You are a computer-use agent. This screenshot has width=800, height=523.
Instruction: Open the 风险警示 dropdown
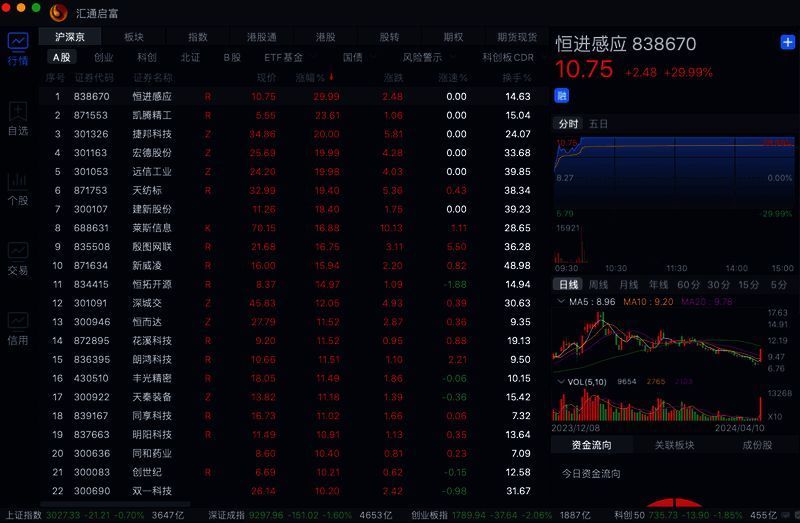pyautogui.click(x=422, y=57)
